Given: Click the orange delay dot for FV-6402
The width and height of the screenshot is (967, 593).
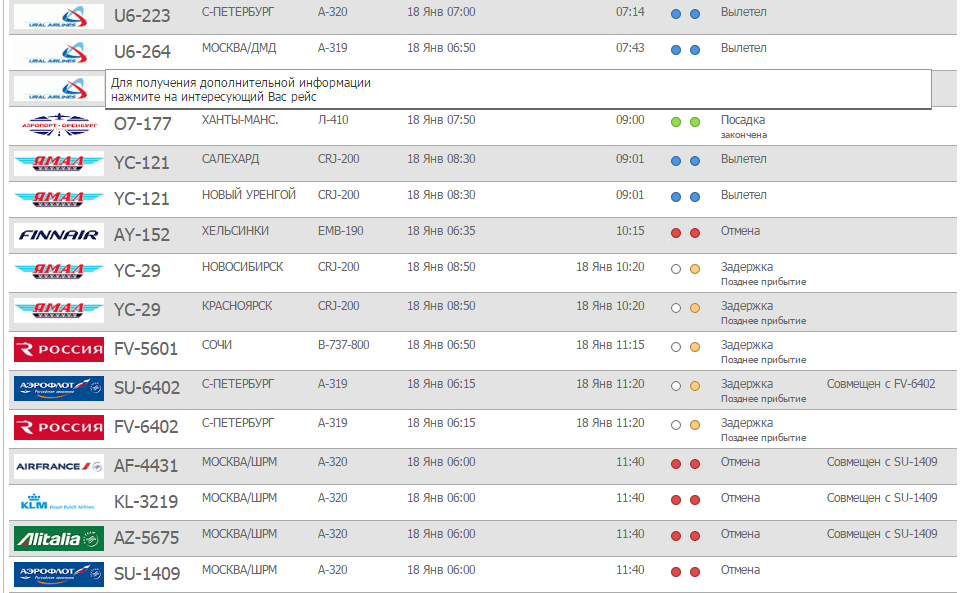Looking at the screenshot, I should pyautogui.click(x=695, y=426).
